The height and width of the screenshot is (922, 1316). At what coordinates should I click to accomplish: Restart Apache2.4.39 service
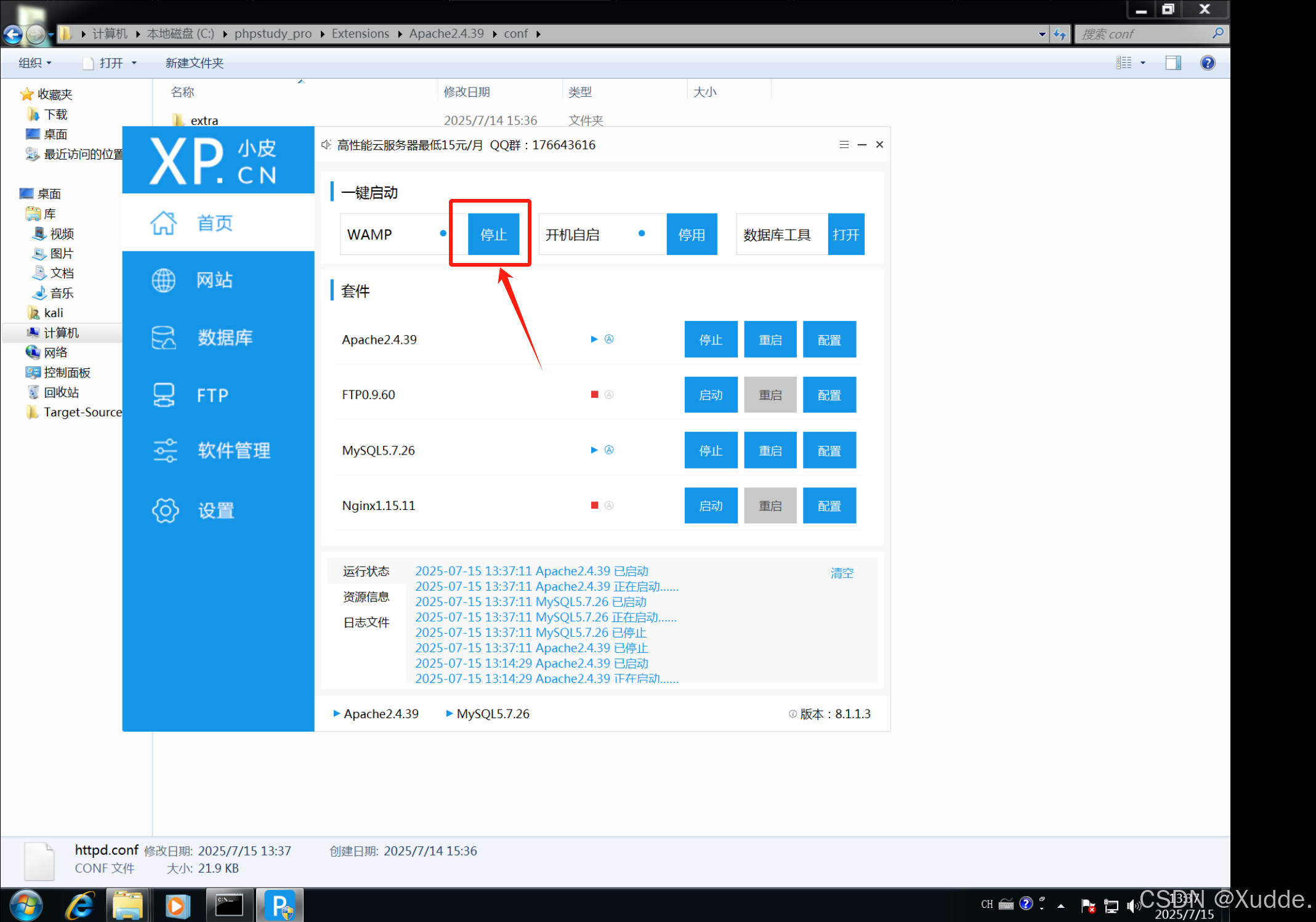tap(770, 339)
